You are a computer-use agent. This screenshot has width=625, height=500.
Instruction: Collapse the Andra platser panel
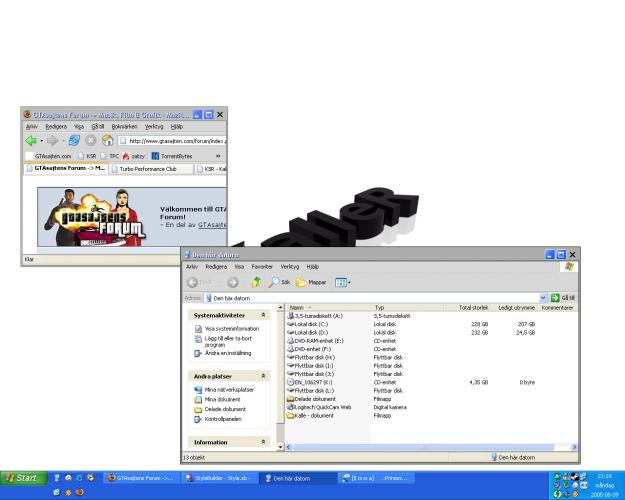263,376
